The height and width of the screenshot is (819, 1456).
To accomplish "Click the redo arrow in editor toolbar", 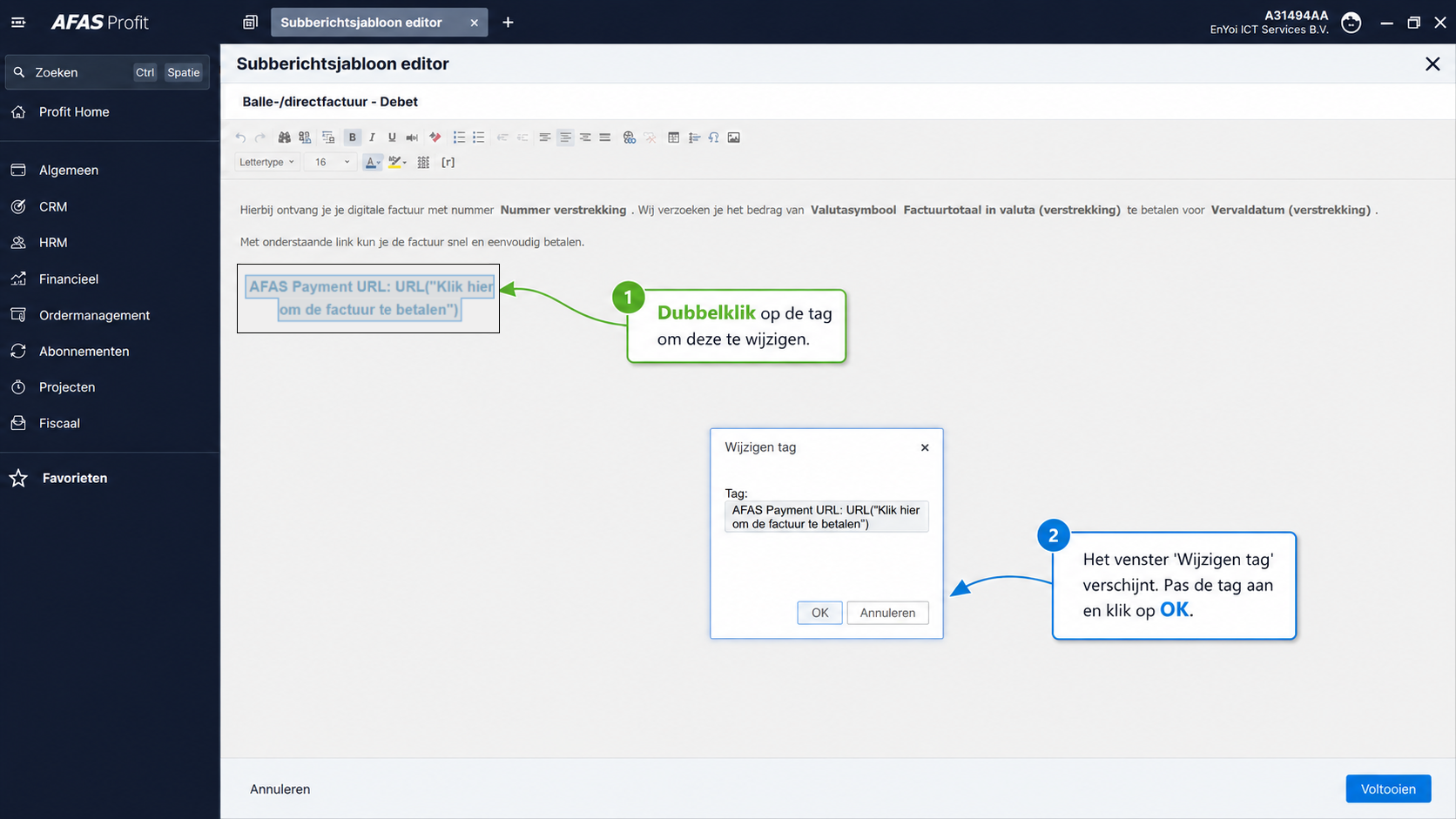I will (x=260, y=138).
